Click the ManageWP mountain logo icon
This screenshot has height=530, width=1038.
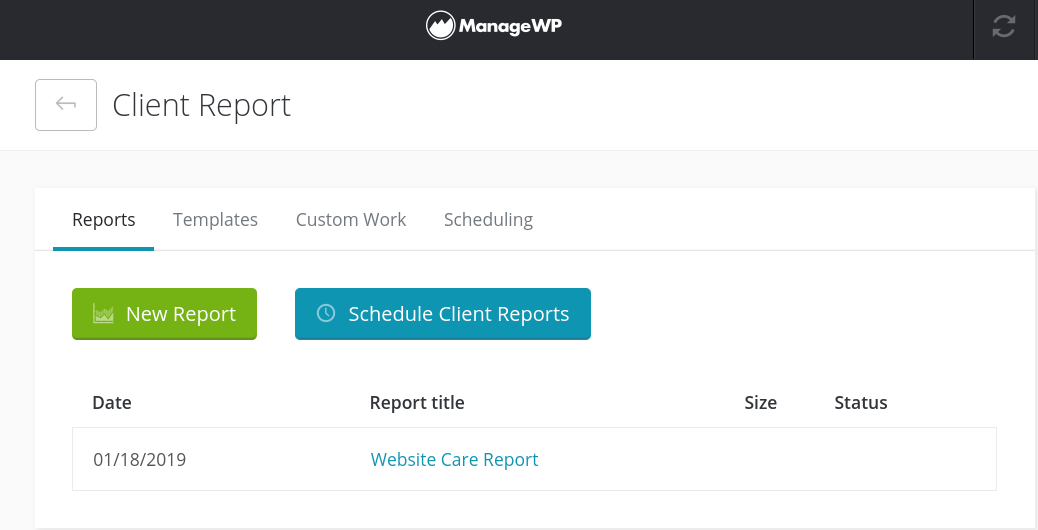(440, 26)
